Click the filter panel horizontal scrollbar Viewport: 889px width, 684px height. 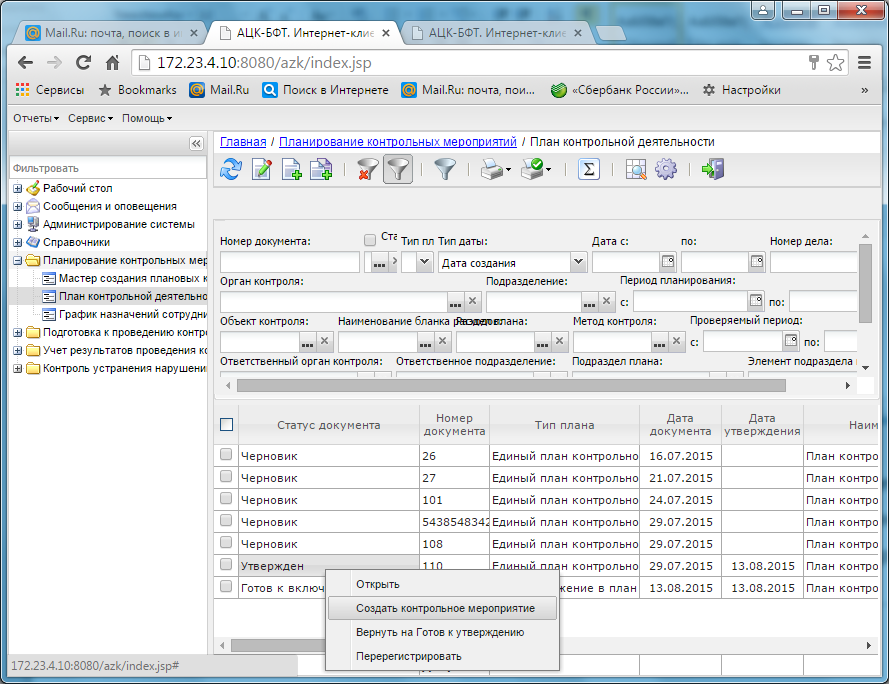511,386
